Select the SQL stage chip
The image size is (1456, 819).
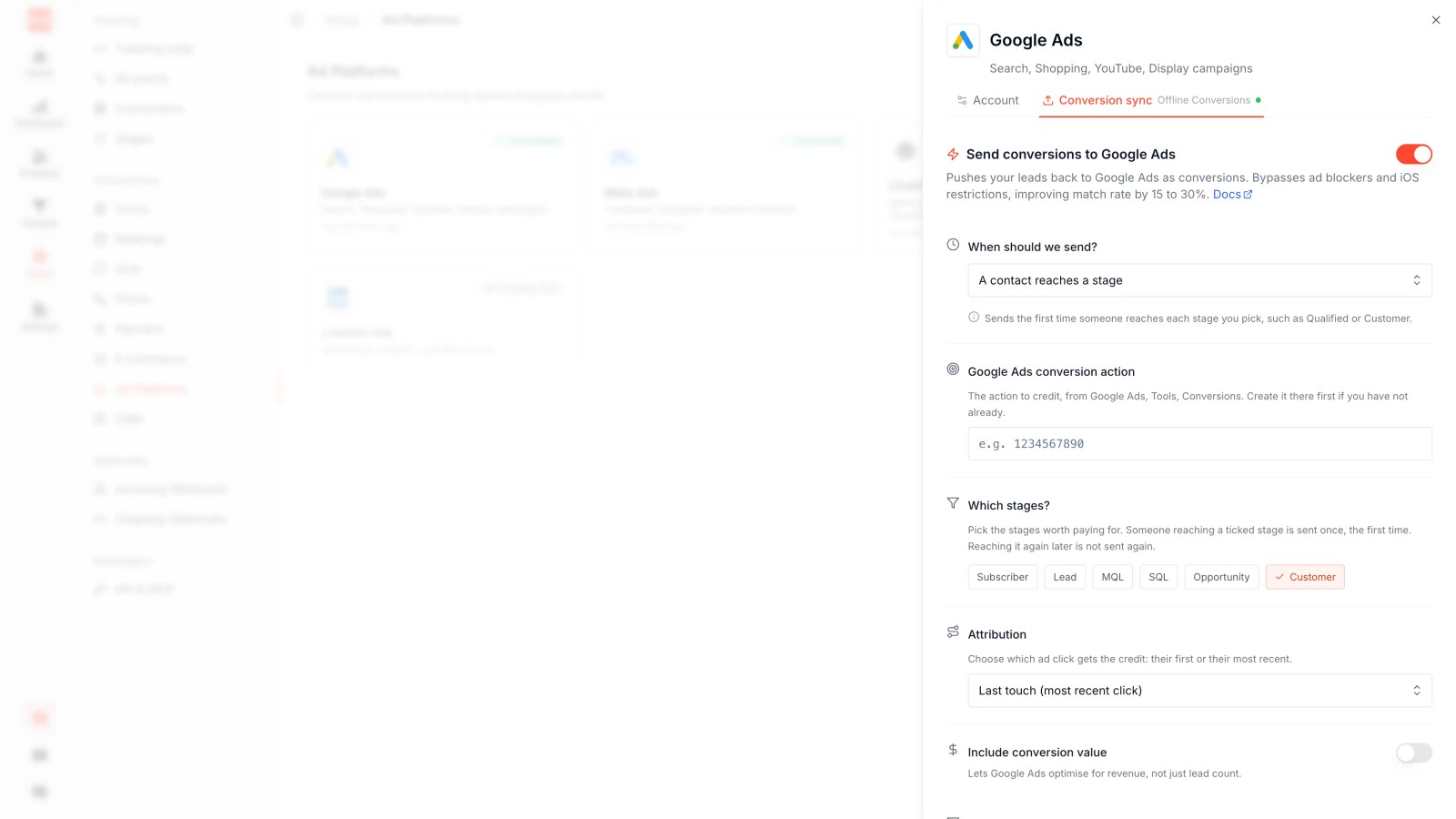(x=1158, y=577)
